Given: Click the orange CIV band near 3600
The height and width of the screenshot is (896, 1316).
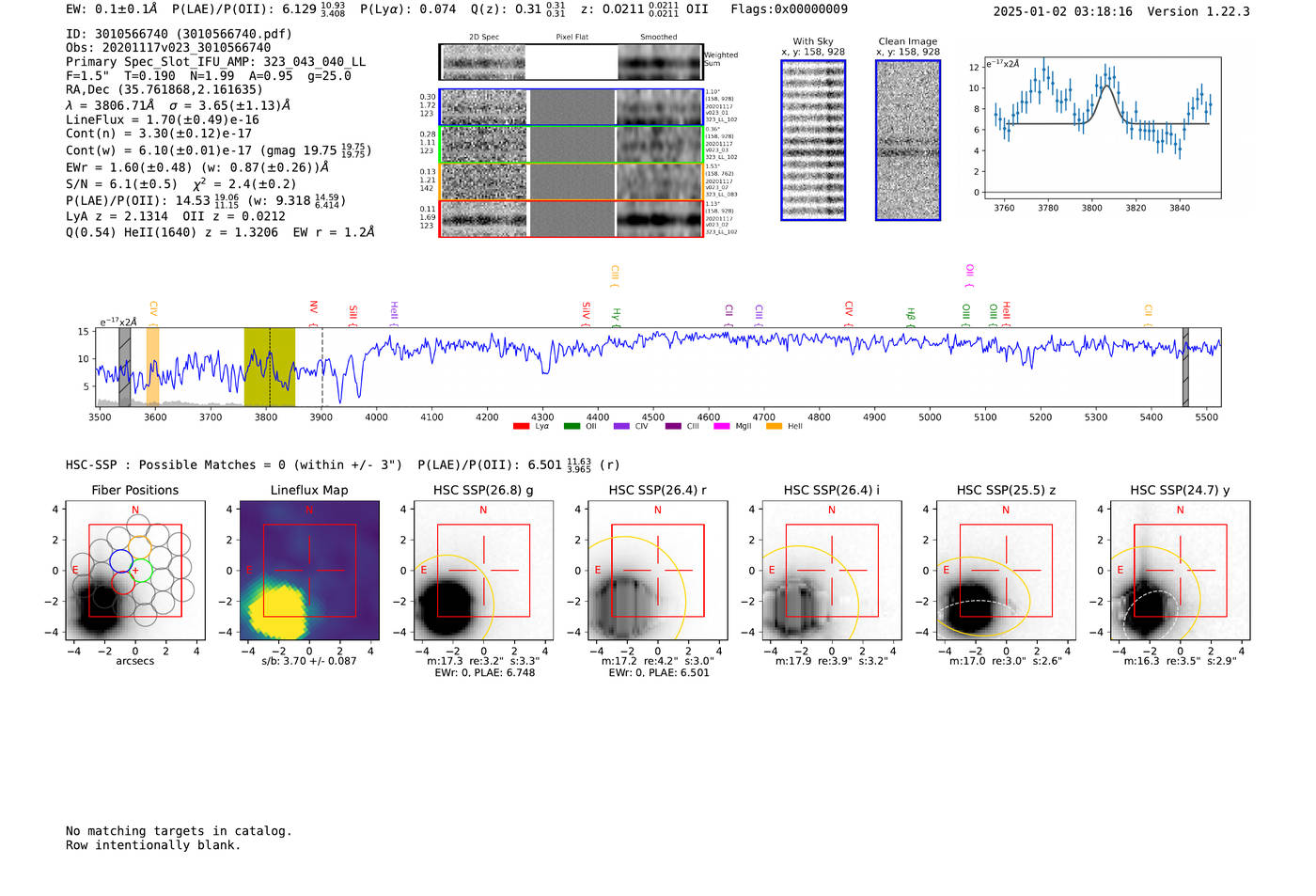Looking at the screenshot, I should [x=152, y=367].
